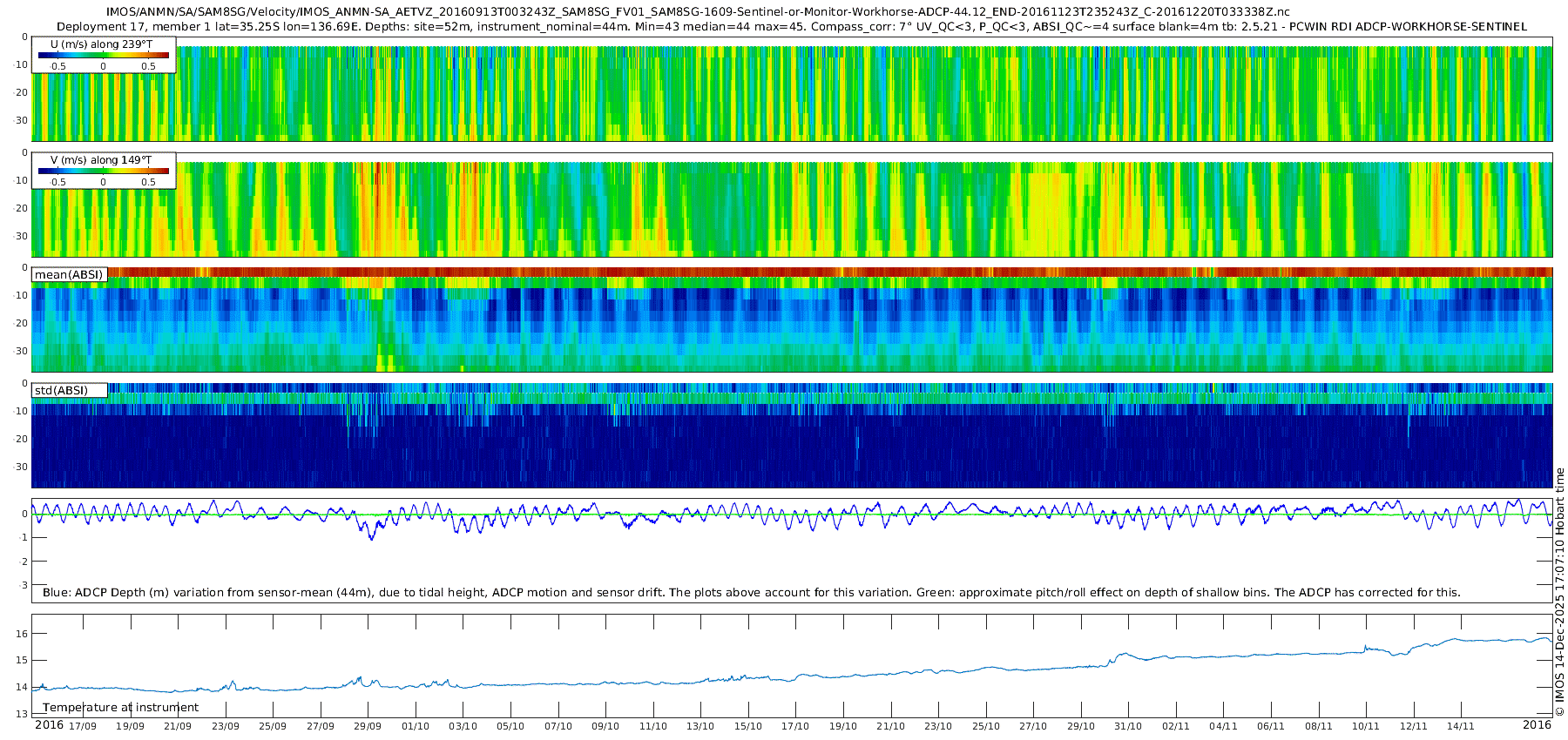Click the vertical IMOS copyright timestamp text
This screenshot has height=740, width=1568.
1560,592
